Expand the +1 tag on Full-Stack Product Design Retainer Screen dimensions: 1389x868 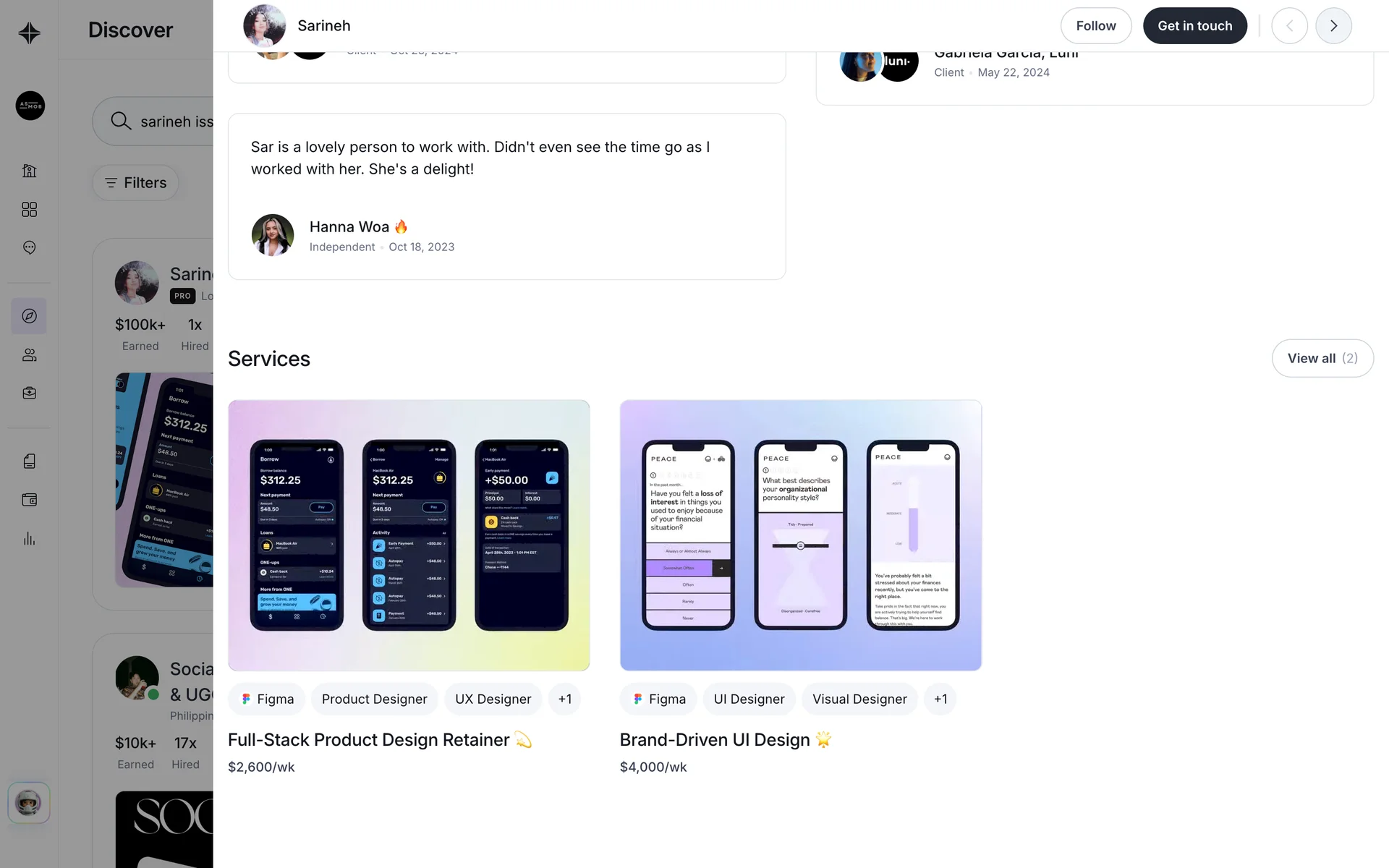coord(565,699)
